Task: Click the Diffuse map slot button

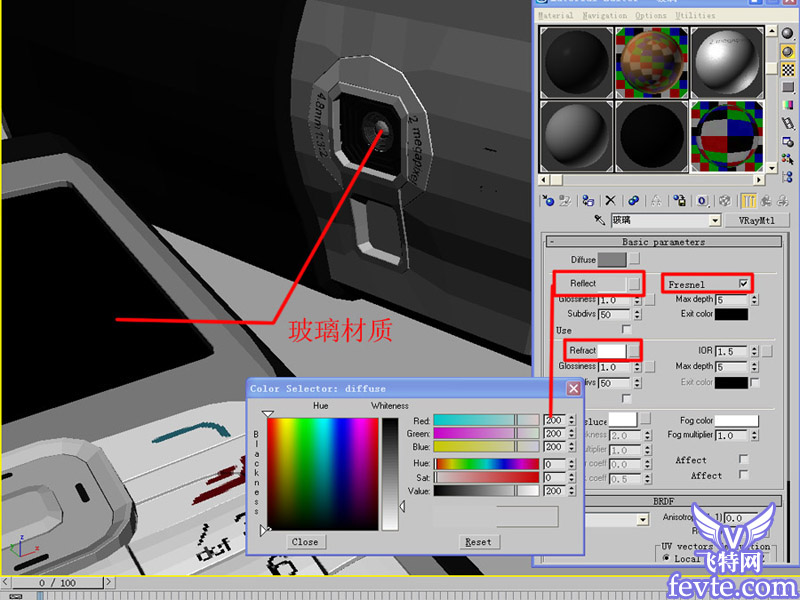Action: (634, 259)
